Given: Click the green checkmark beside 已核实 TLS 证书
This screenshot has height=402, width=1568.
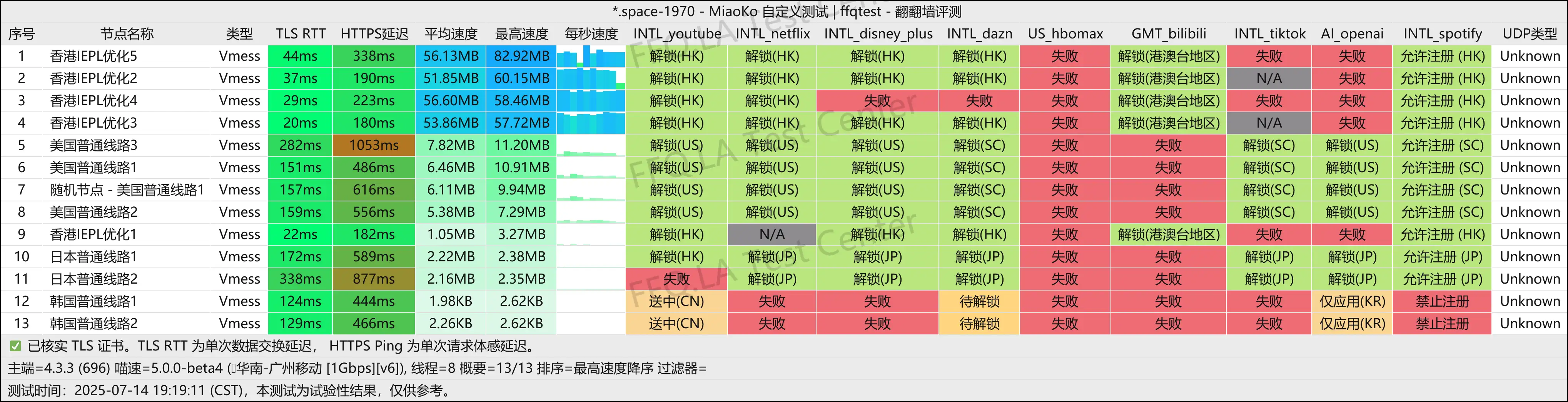Looking at the screenshot, I should (x=15, y=346).
